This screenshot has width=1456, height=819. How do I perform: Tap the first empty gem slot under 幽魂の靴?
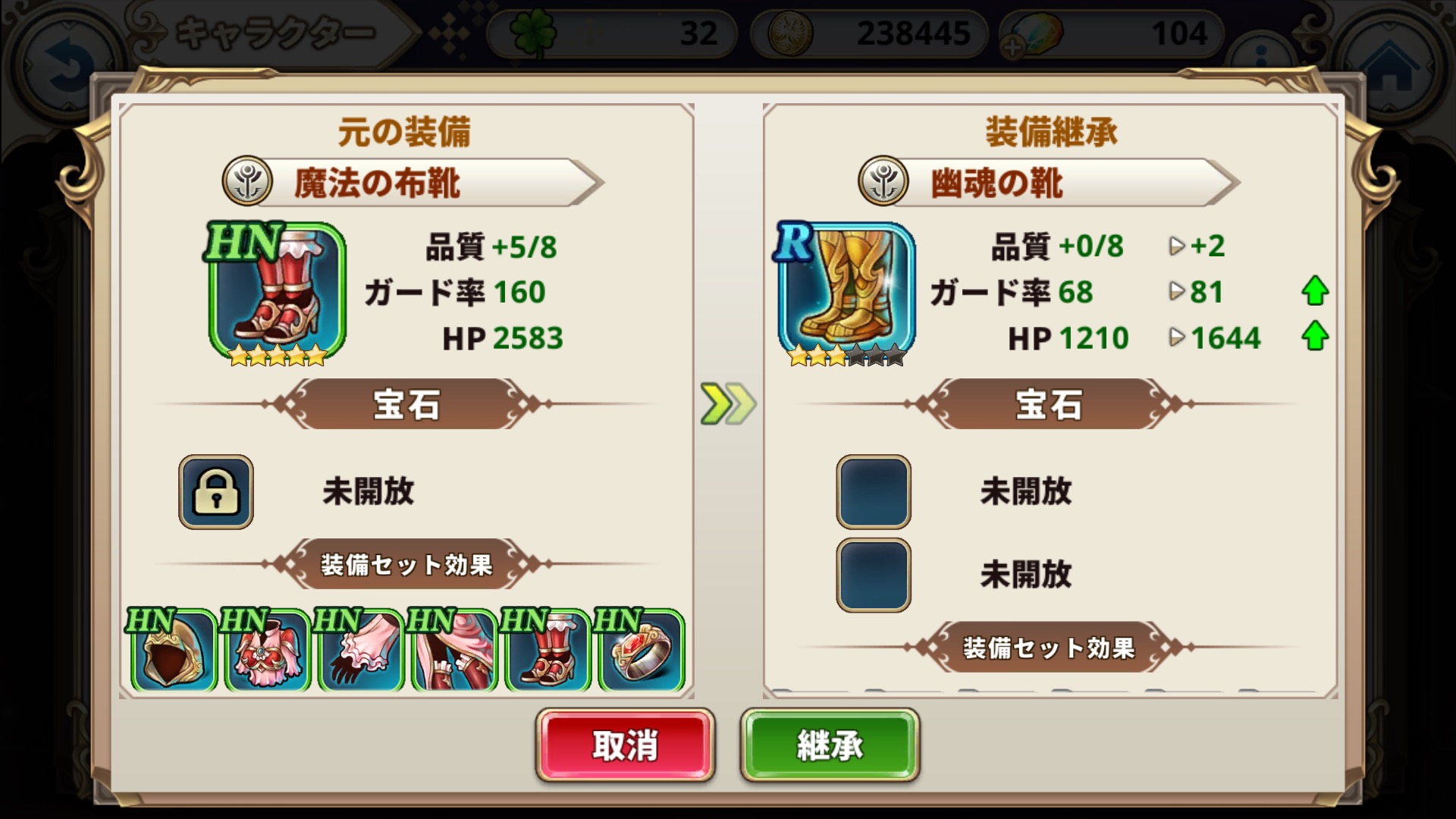[x=874, y=491]
